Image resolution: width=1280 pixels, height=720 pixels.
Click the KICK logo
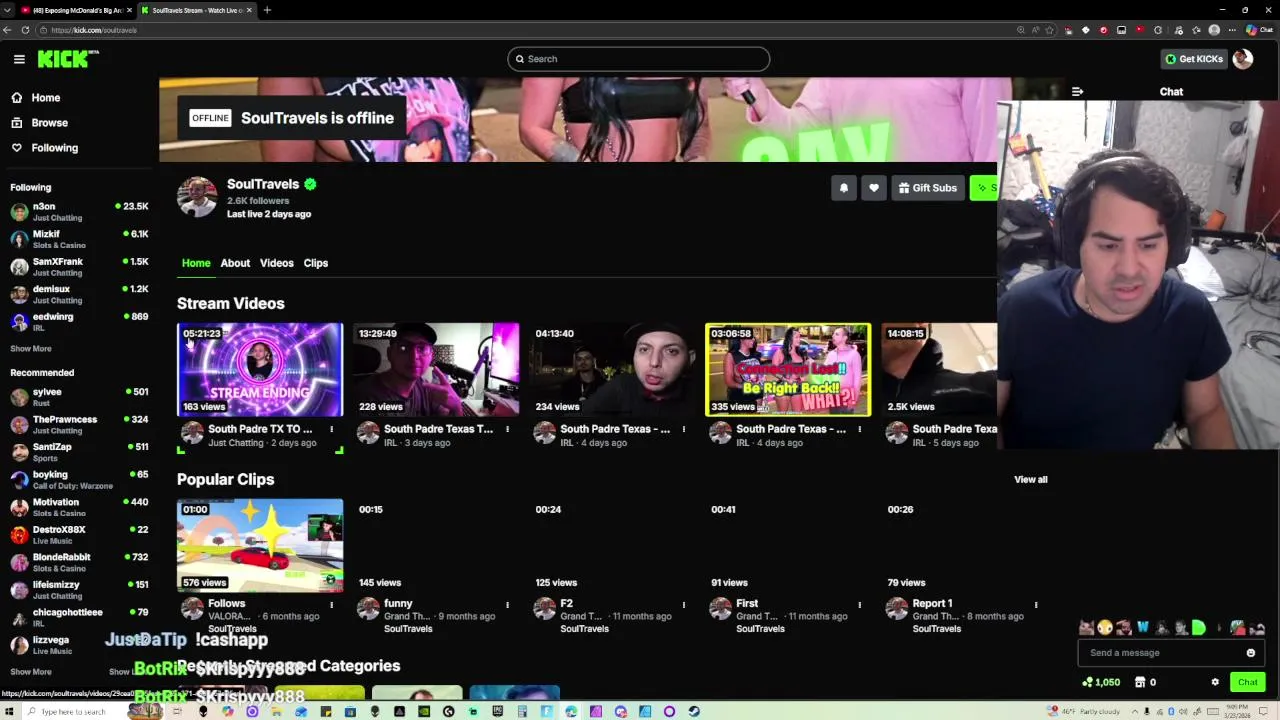[x=68, y=59]
